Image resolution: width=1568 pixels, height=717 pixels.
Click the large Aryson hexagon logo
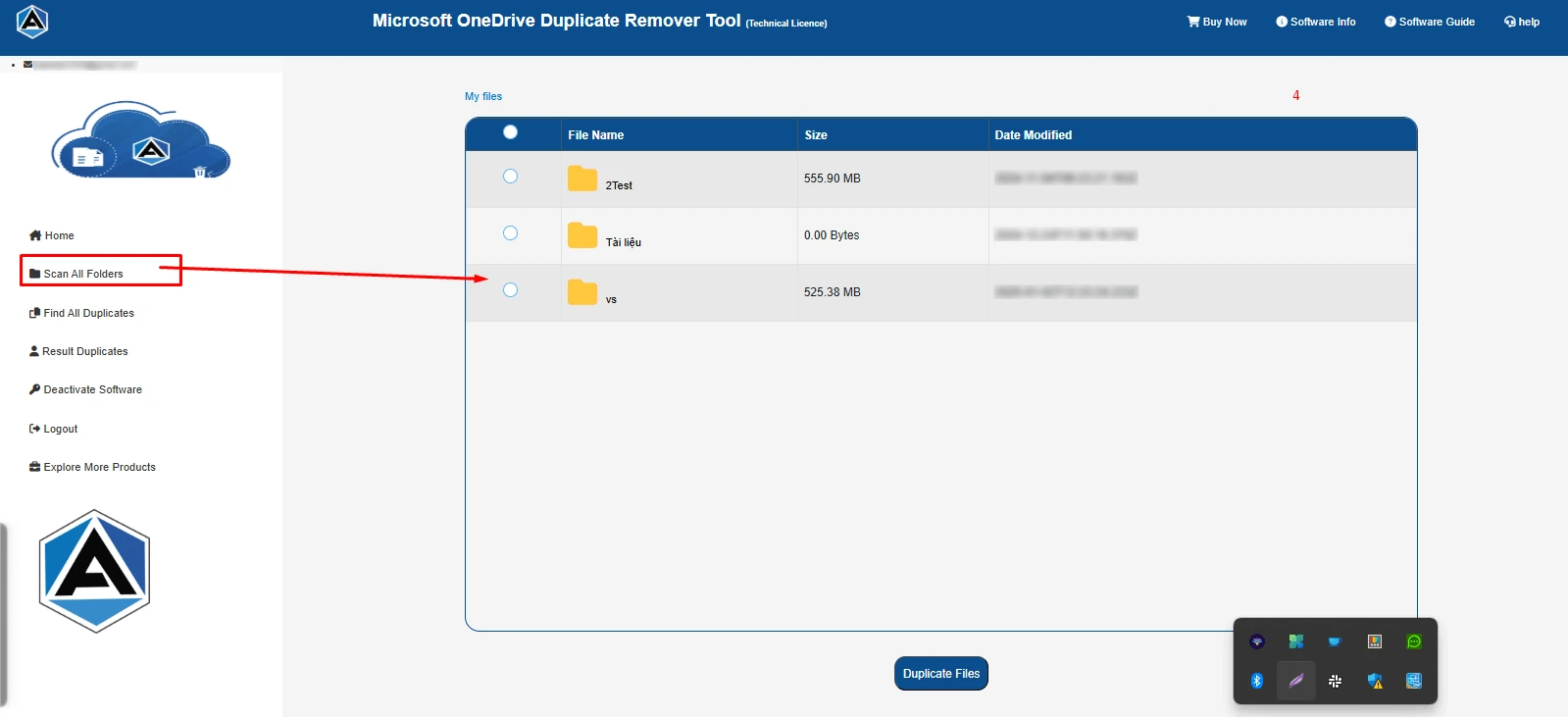(x=94, y=571)
